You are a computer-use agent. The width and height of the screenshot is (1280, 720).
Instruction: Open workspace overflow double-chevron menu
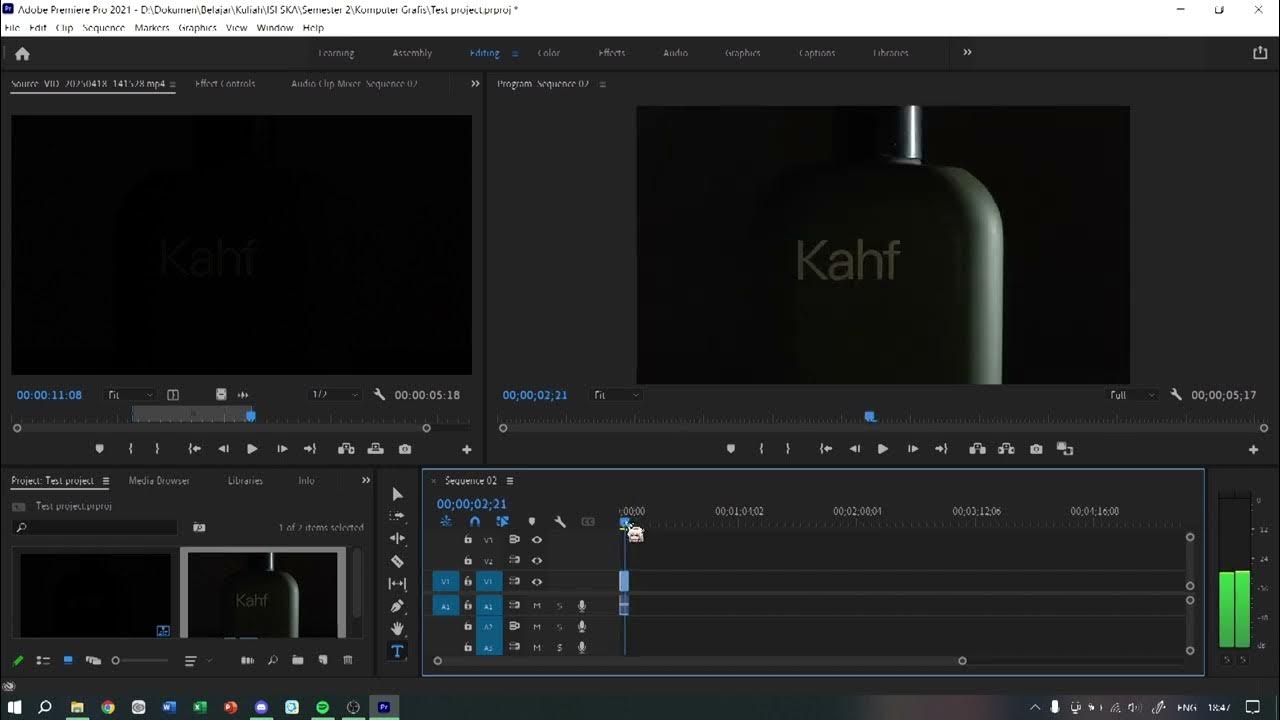pyautogui.click(x=967, y=52)
